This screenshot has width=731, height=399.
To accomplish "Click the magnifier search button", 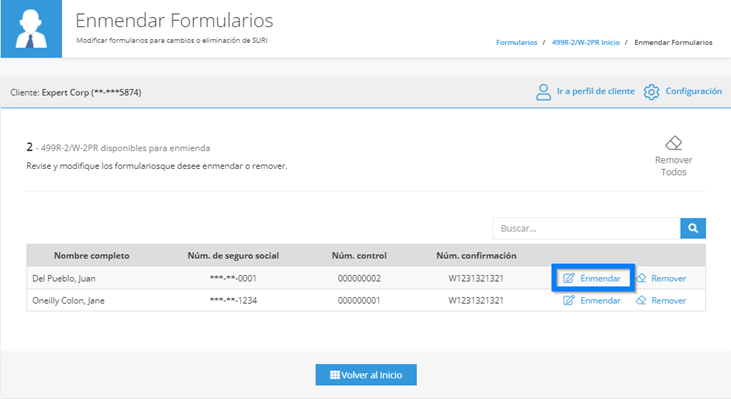I will pos(693,228).
